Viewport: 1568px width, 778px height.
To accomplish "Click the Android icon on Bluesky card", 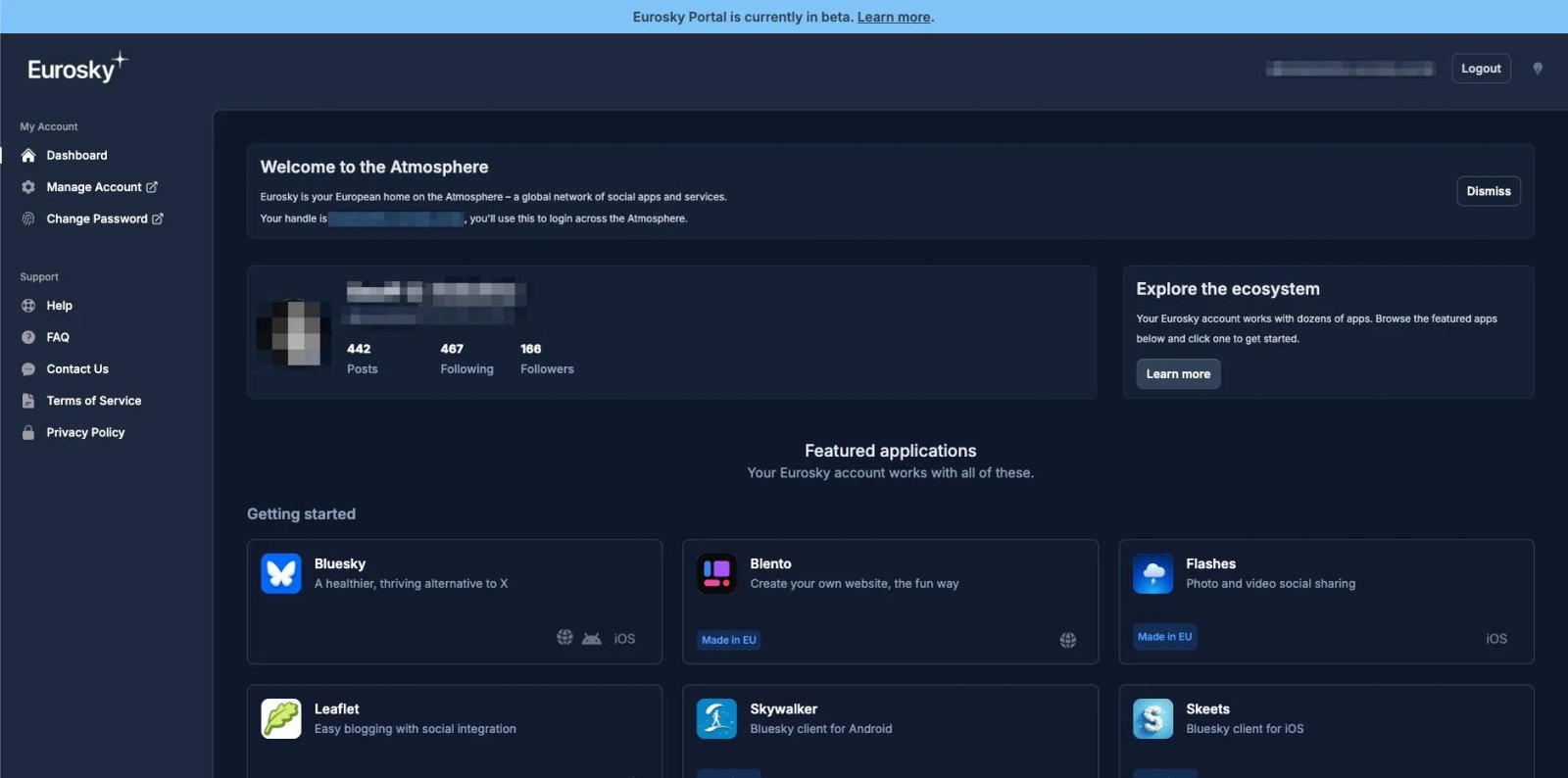I will point(591,638).
